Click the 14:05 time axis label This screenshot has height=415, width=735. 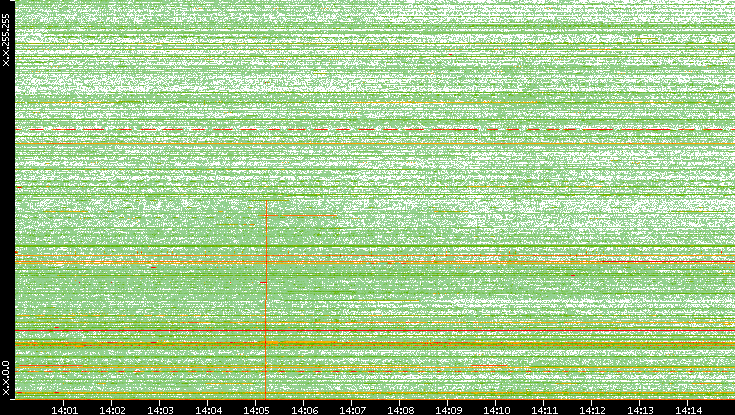[x=256, y=410]
